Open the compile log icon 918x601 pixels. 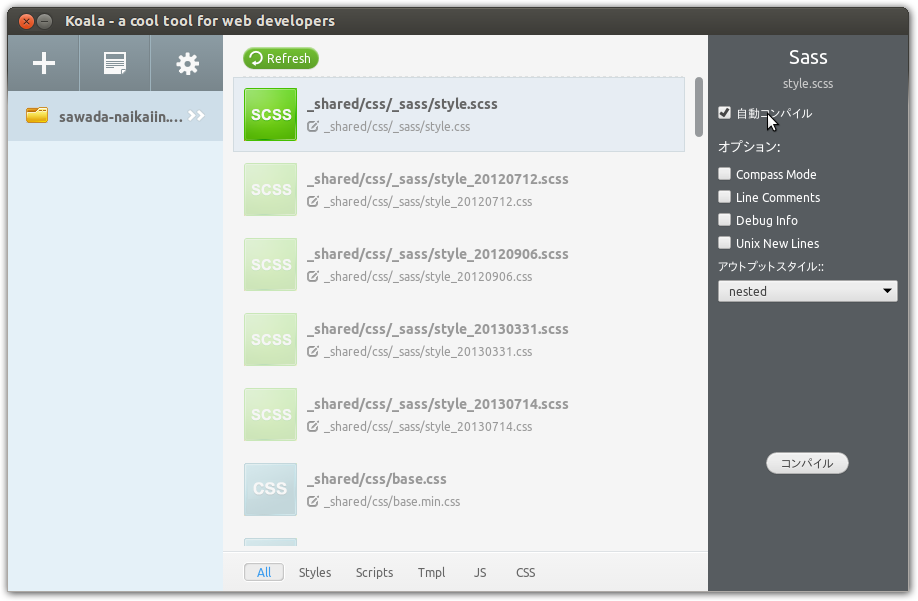pyautogui.click(x=115, y=63)
